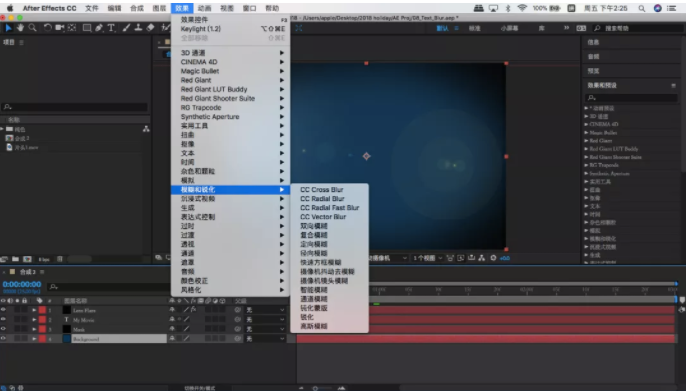Image resolution: width=686 pixels, height=391 pixels.
Task: Choose 高斯模糊 from blur submenu
Action: pyautogui.click(x=329, y=326)
